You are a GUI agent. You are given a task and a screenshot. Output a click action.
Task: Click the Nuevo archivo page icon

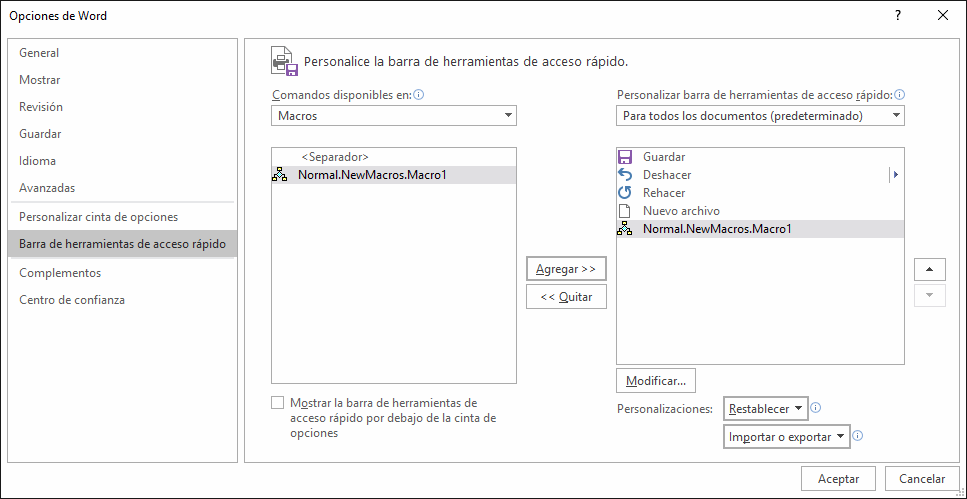625,211
